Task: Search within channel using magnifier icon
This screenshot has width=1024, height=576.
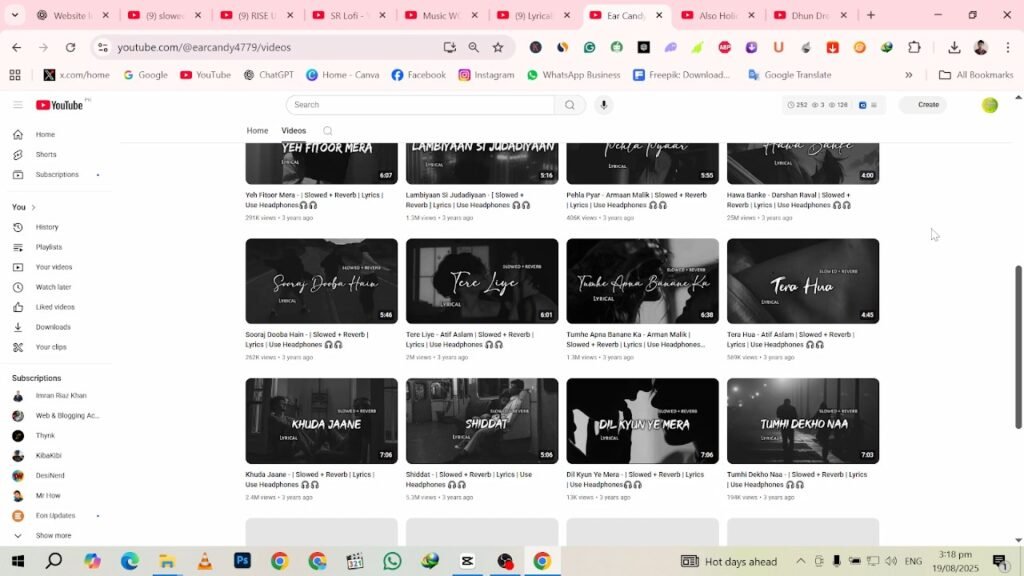Action: pyautogui.click(x=327, y=131)
